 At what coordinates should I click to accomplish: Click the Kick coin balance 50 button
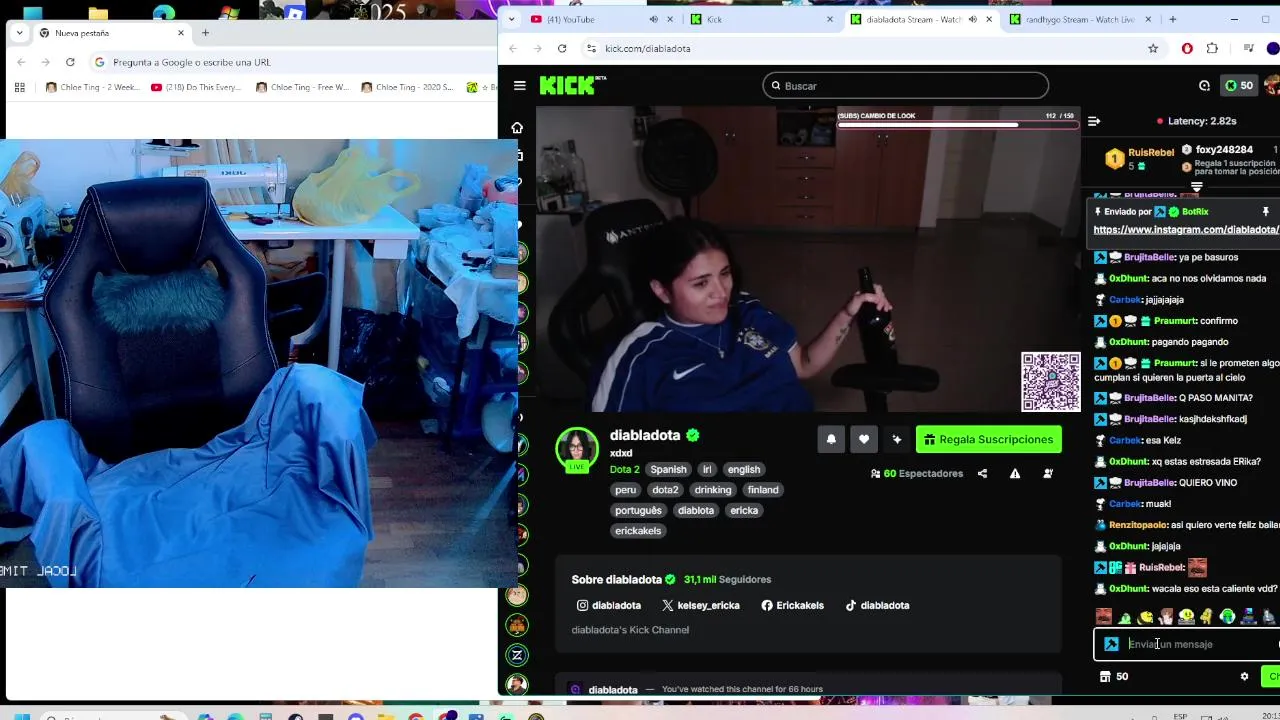tap(1239, 86)
